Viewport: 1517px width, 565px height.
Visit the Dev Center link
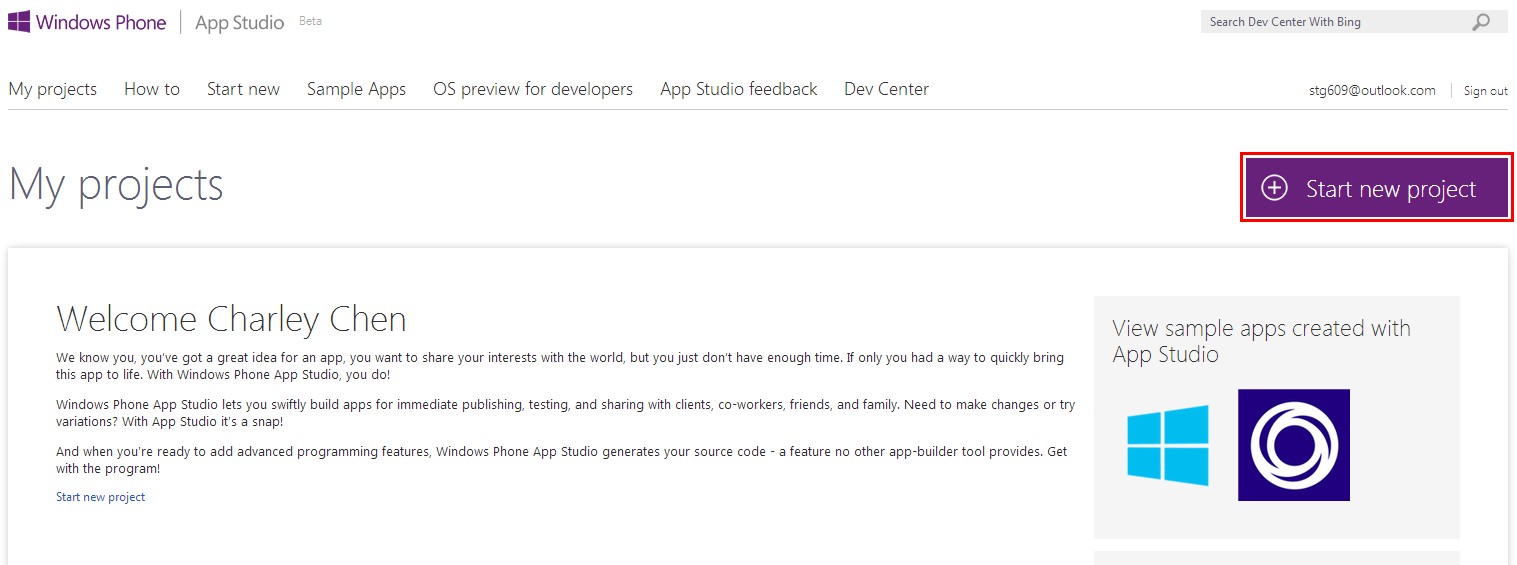[886, 89]
